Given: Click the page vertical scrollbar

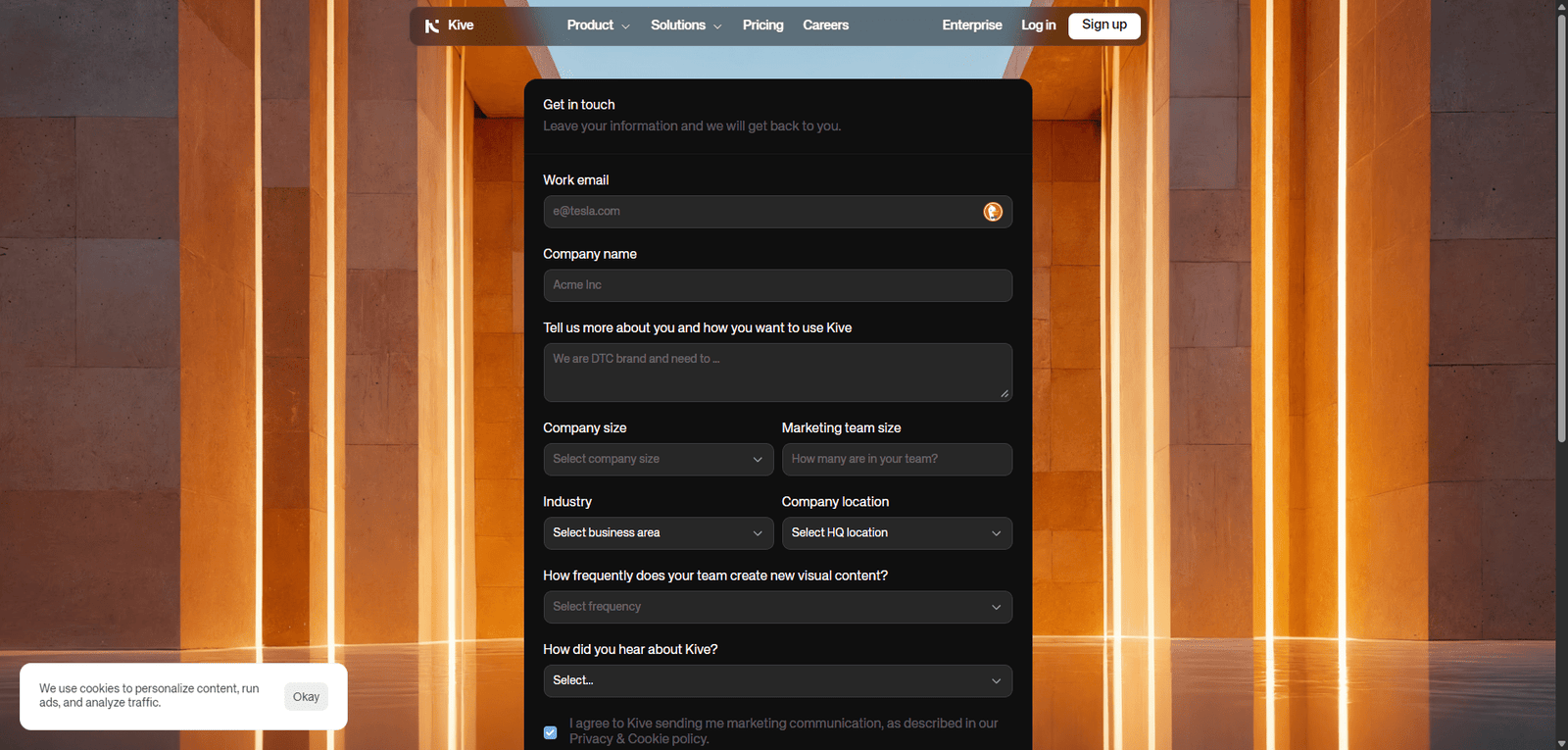Looking at the screenshot, I should 1561,294.
